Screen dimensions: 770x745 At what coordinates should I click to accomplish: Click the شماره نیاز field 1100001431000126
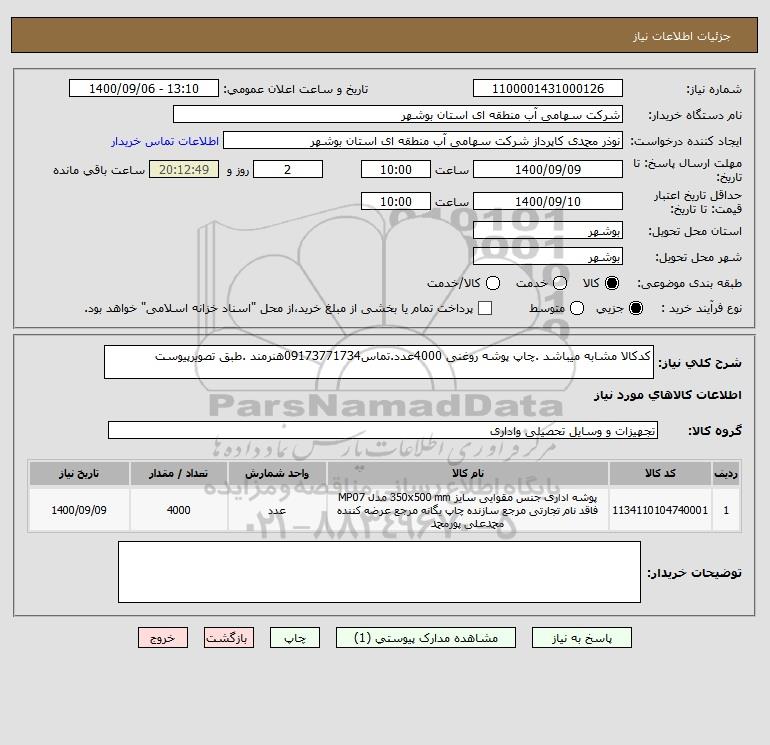[x=548, y=88]
